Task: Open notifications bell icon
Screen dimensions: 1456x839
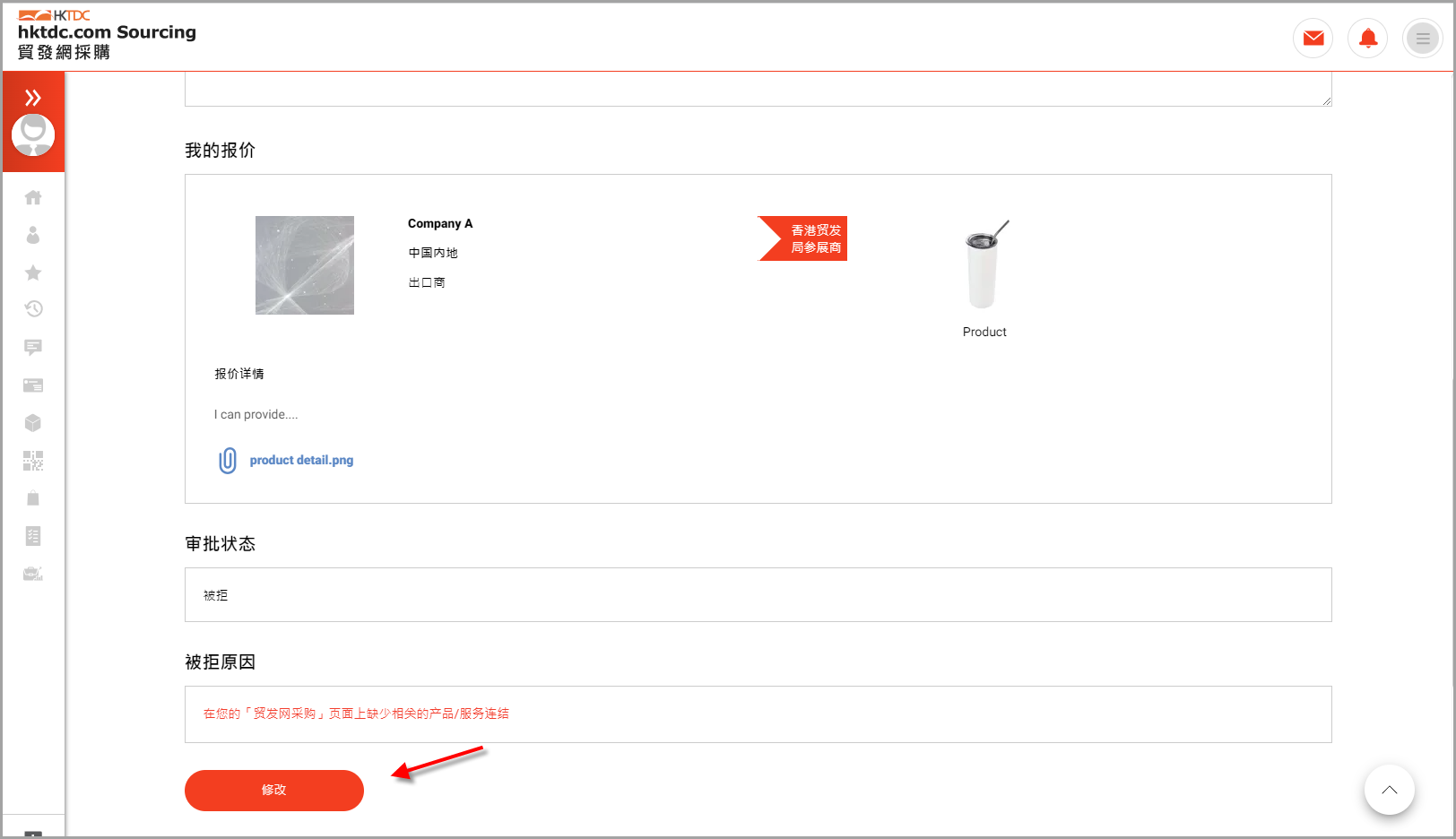Action: click(x=1368, y=39)
